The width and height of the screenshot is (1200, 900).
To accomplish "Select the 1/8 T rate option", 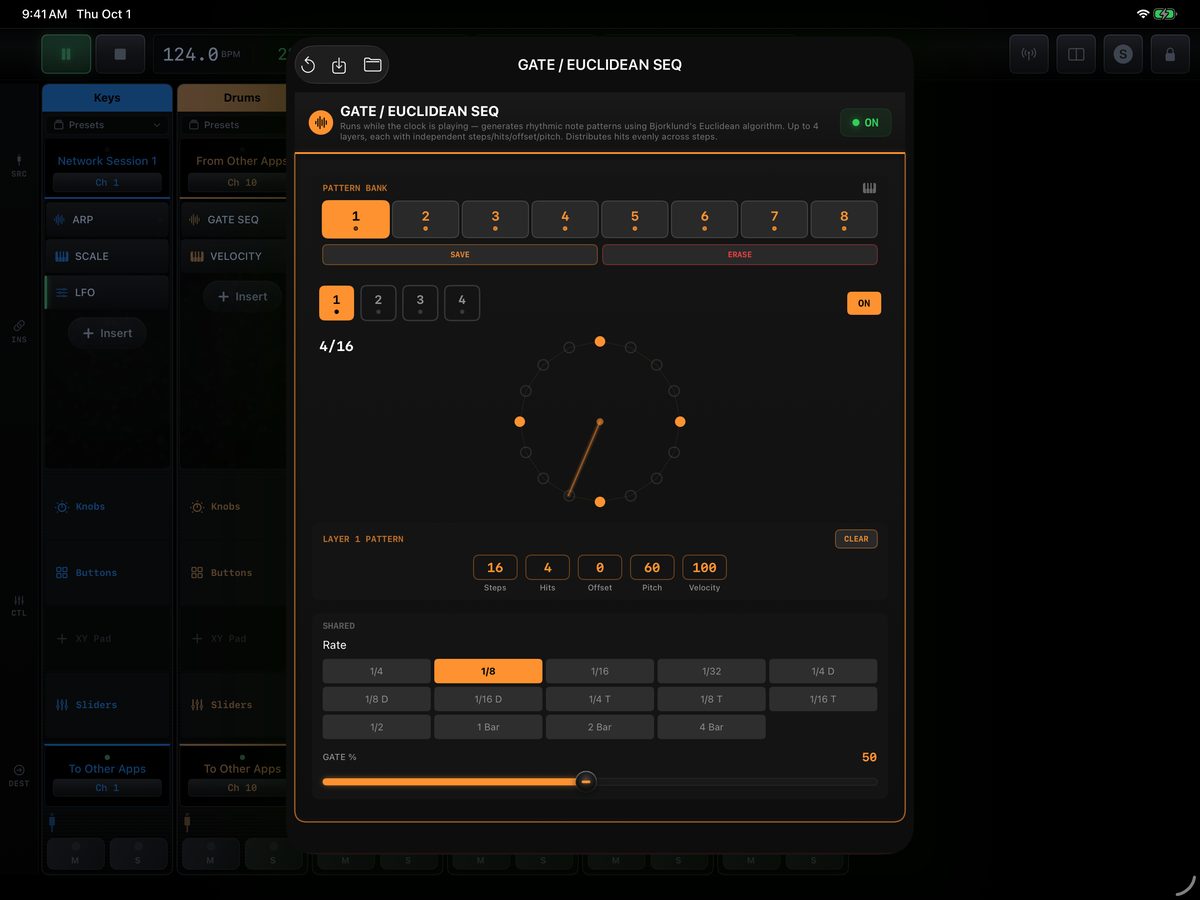I will (711, 699).
